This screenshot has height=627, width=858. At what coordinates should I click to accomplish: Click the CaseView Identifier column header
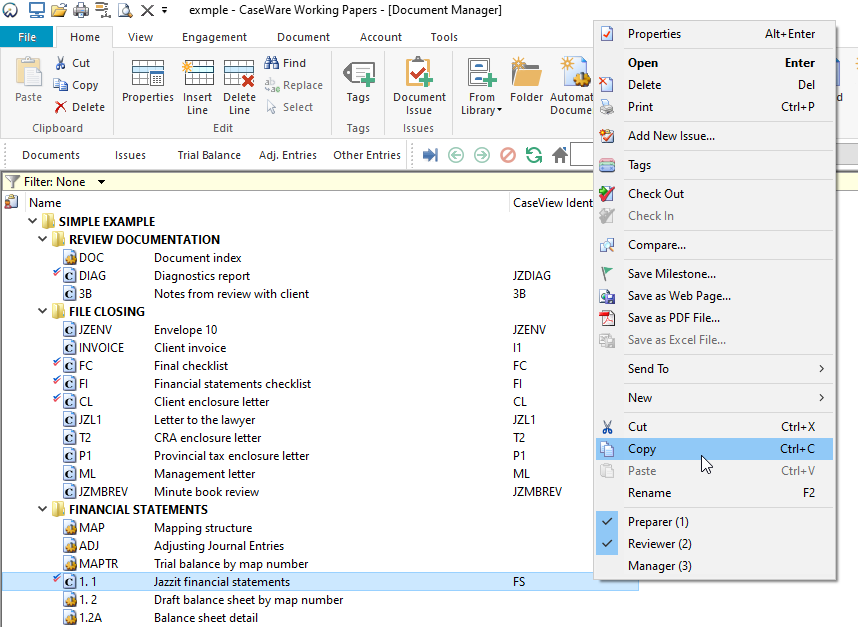coord(552,203)
